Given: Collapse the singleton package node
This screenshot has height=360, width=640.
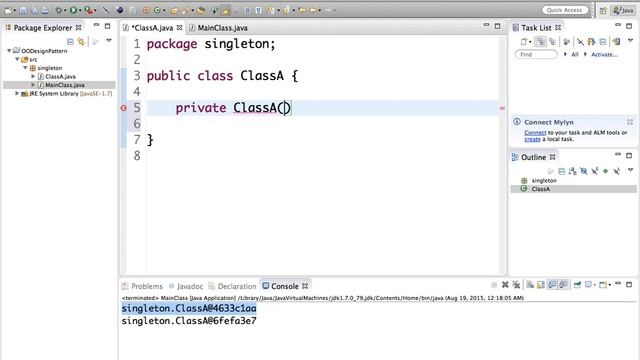Looking at the screenshot, I should pyautogui.click(x=25, y=68).
